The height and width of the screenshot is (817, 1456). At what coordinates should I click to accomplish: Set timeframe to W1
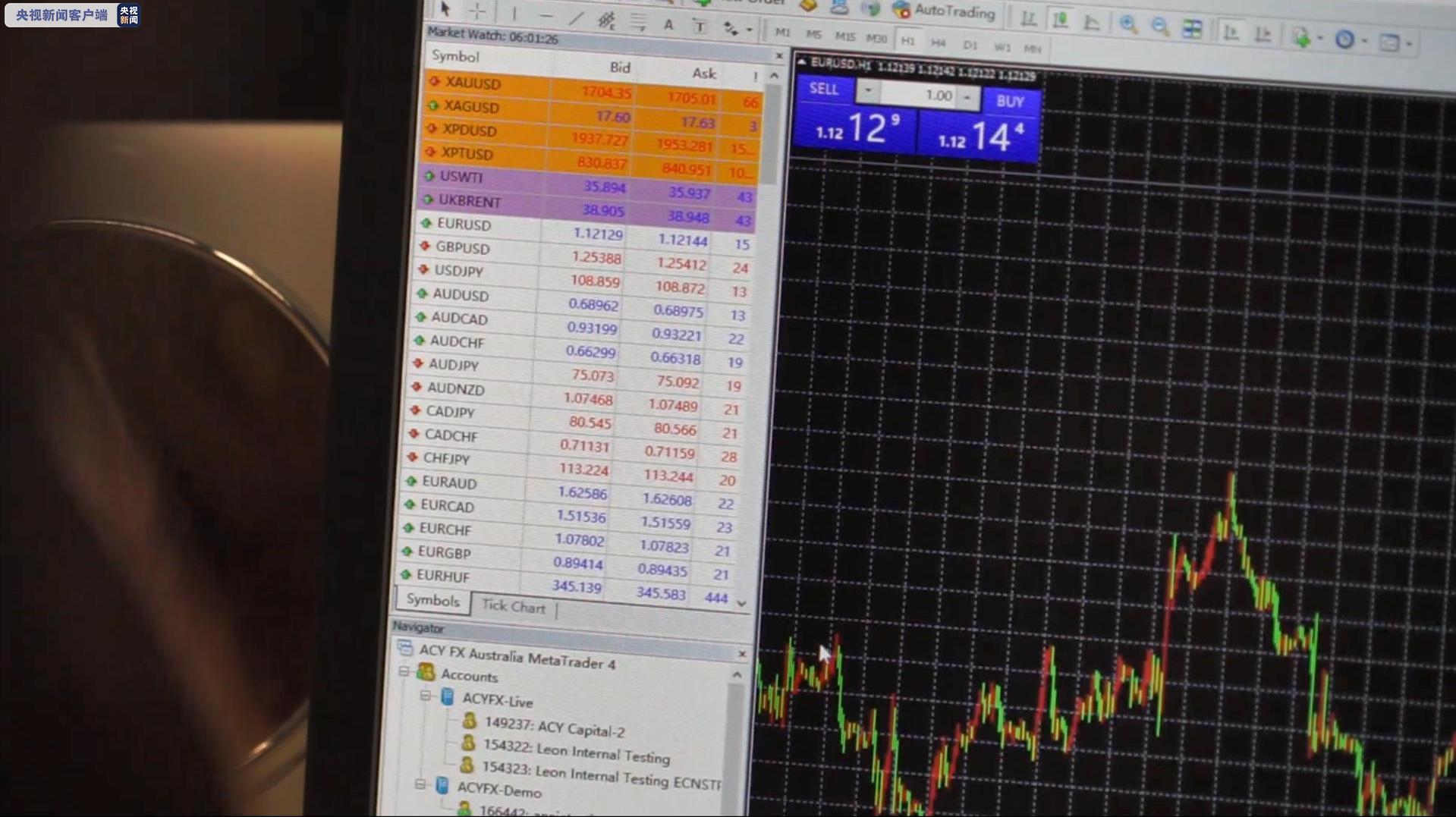click(1002, 47)
